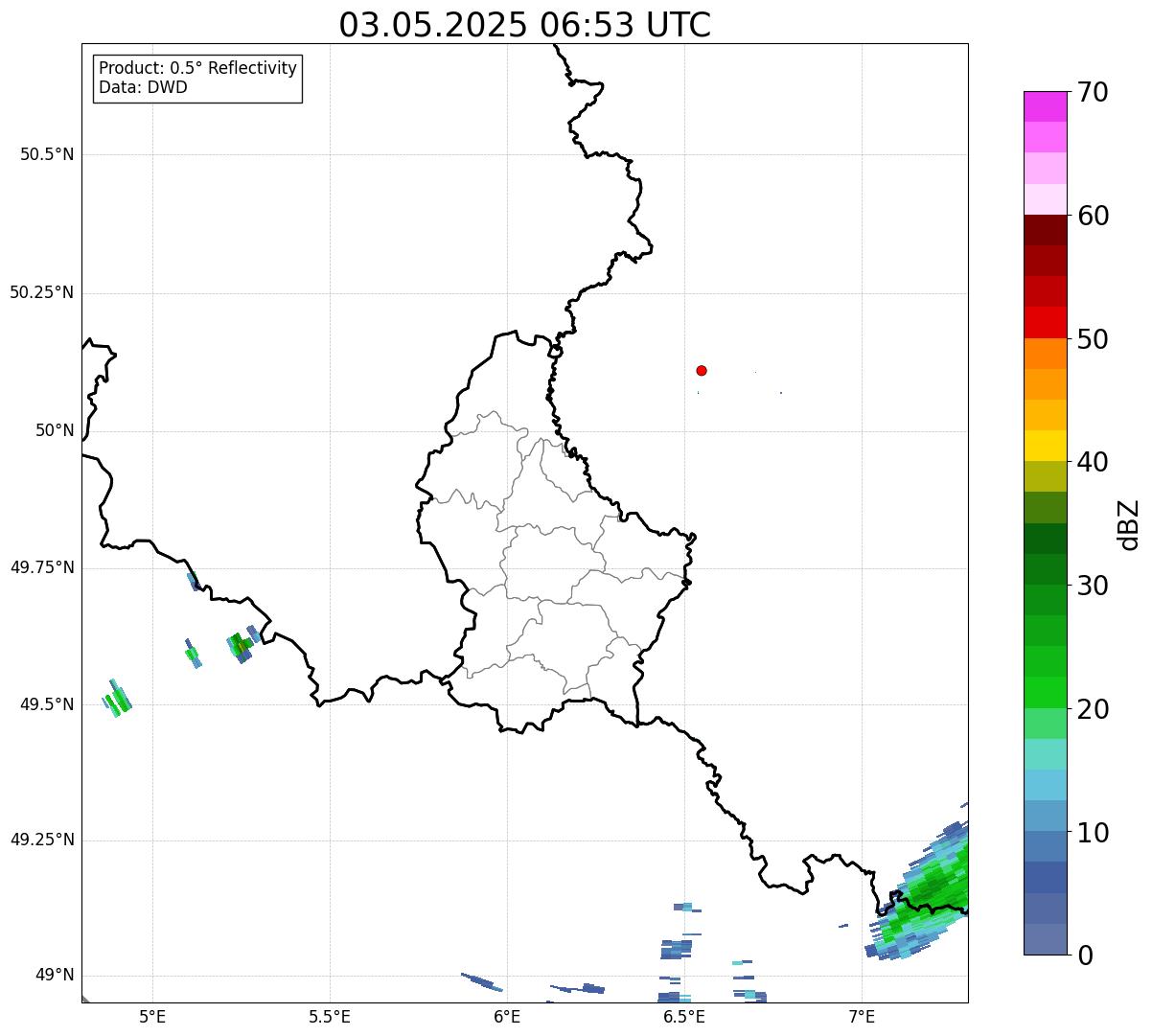Click the 7°E longitude axis label
Image resolution: width=1152 pixels, height=1036 pixels.
coord(862,1016)
